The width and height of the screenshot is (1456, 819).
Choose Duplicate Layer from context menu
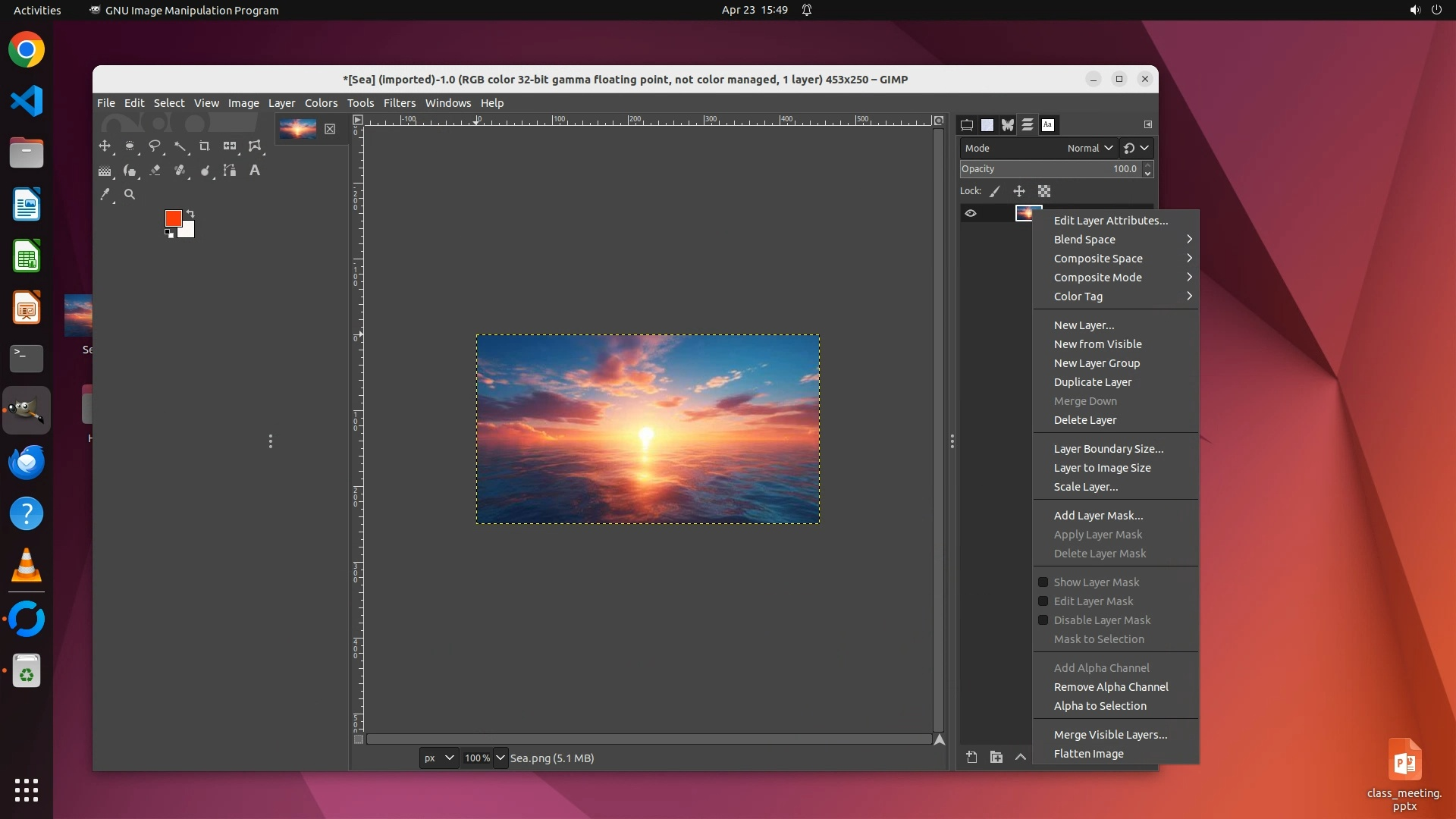(1092, 382)
